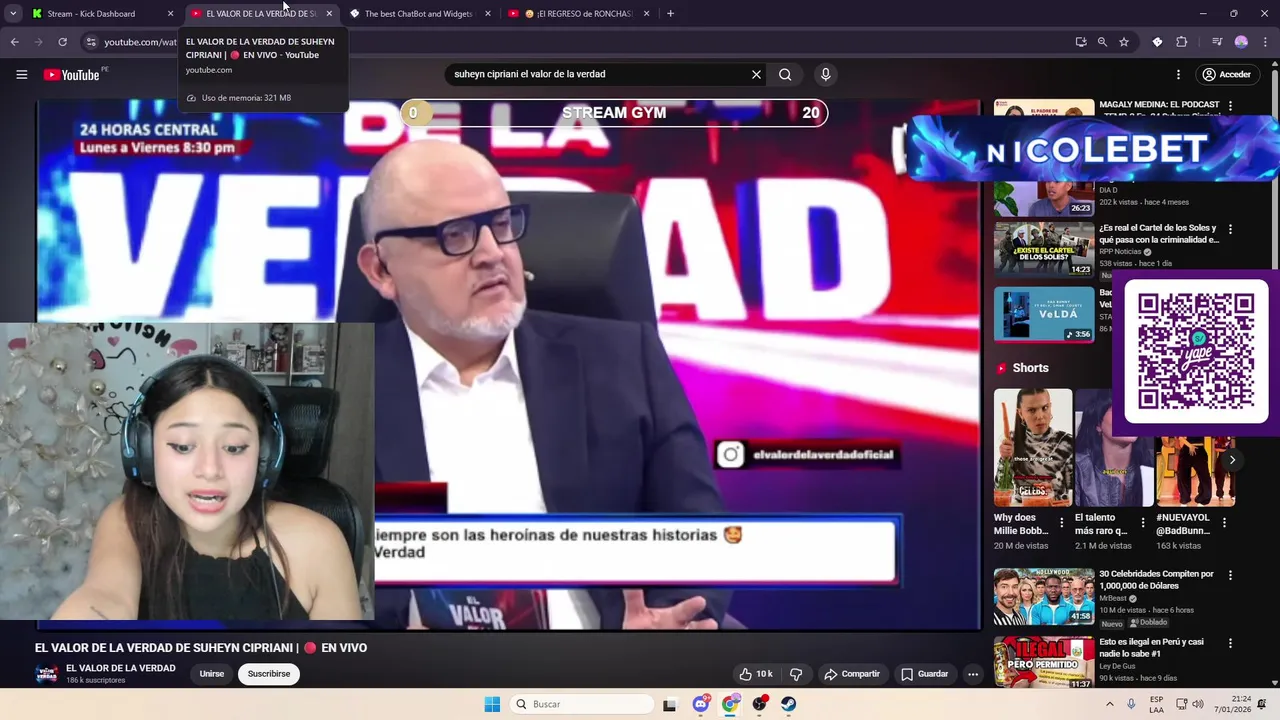
Task: Like the video with thumbs up
Action: tap(755, 674)
